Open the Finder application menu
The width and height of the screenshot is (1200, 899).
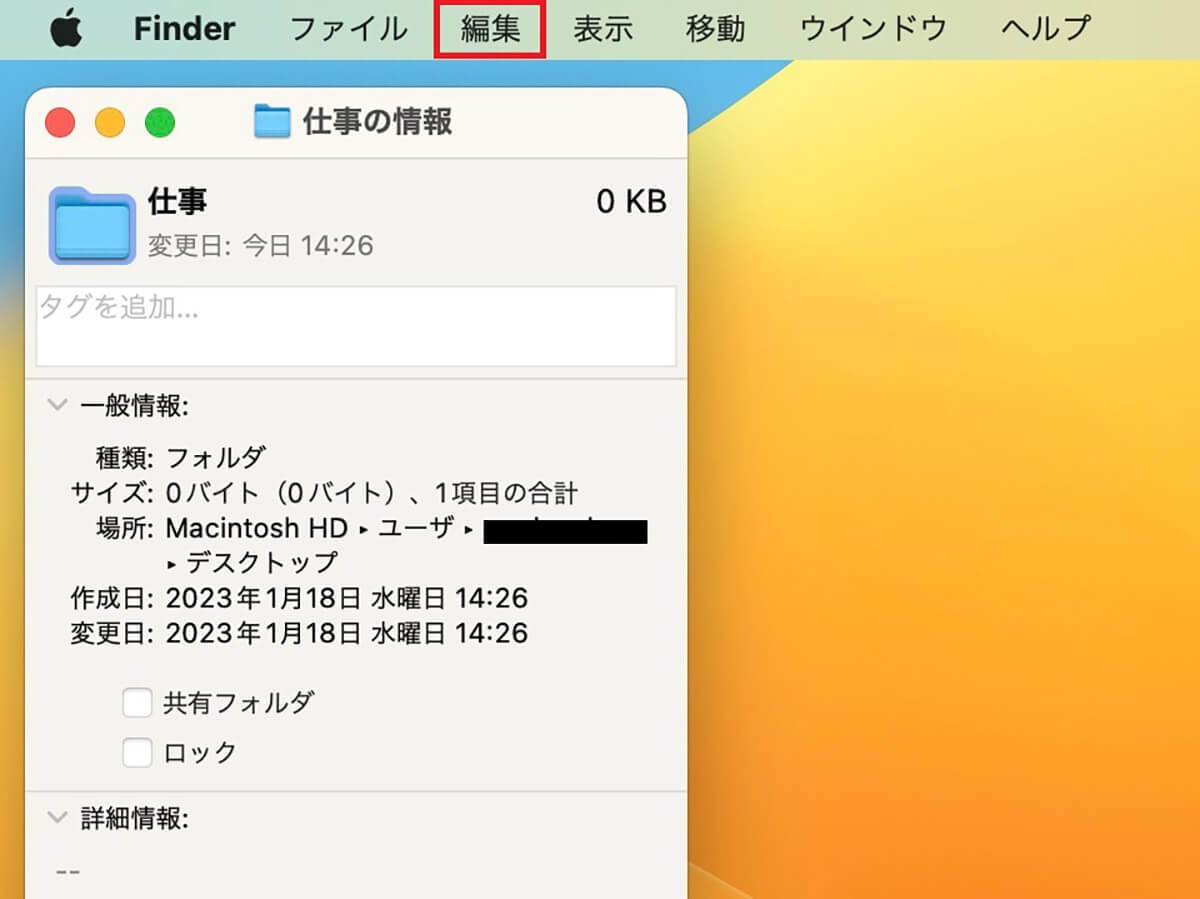point(184,29)
